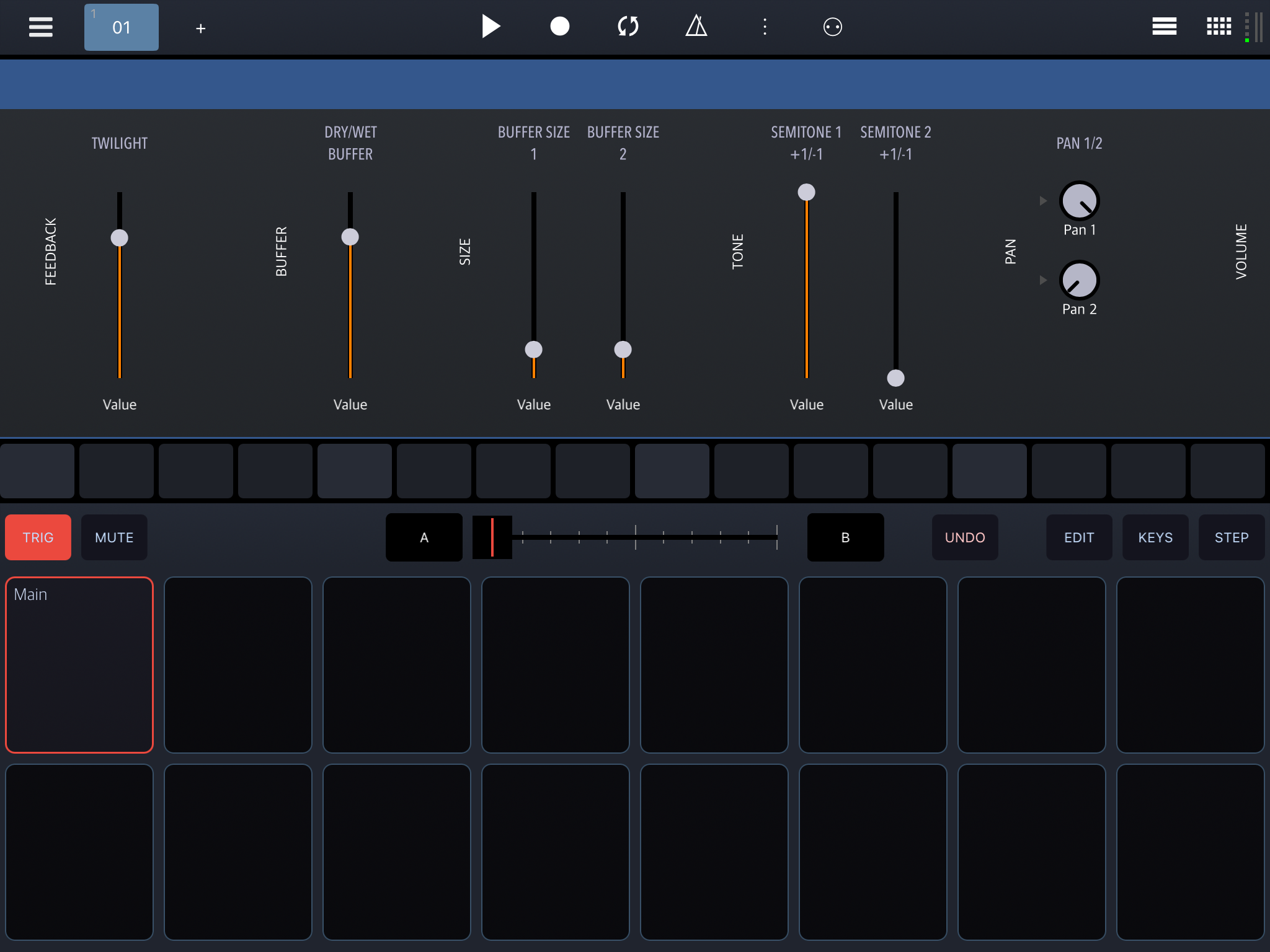
Task: Click the Pan 2 knob
Action: coord(1080,280)
